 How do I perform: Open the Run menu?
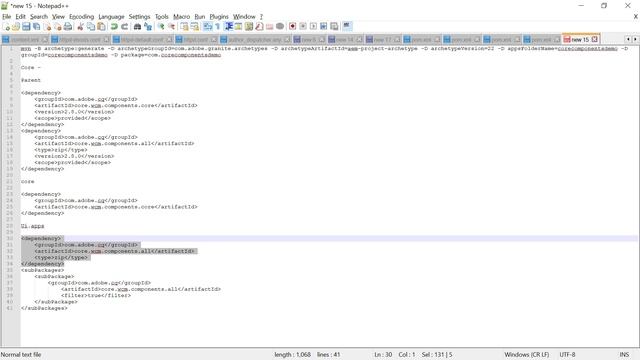(x=200, y=17)
